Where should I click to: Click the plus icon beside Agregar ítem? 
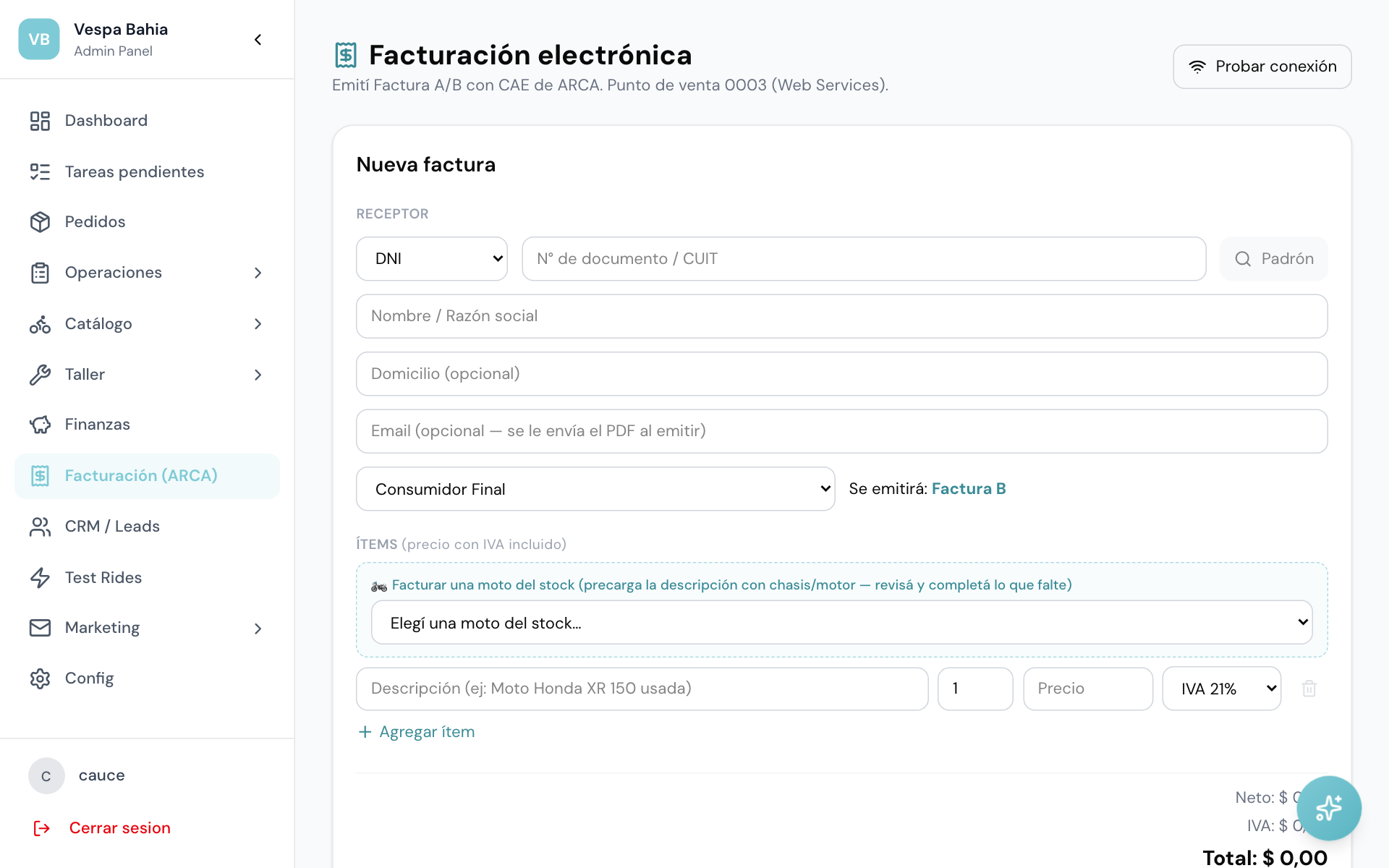tap(365, 732)
